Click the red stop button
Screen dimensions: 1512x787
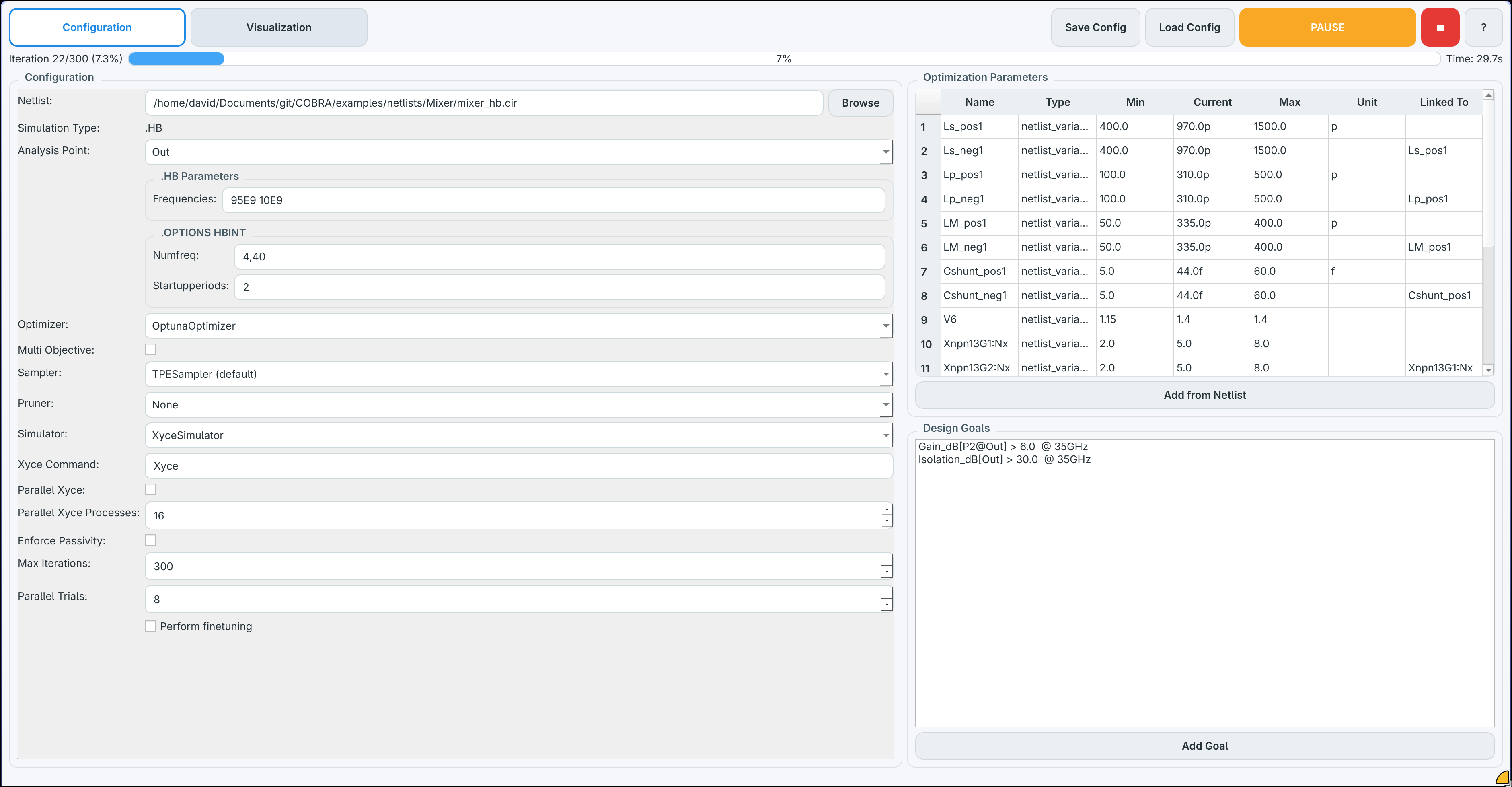click(1440, 28)
